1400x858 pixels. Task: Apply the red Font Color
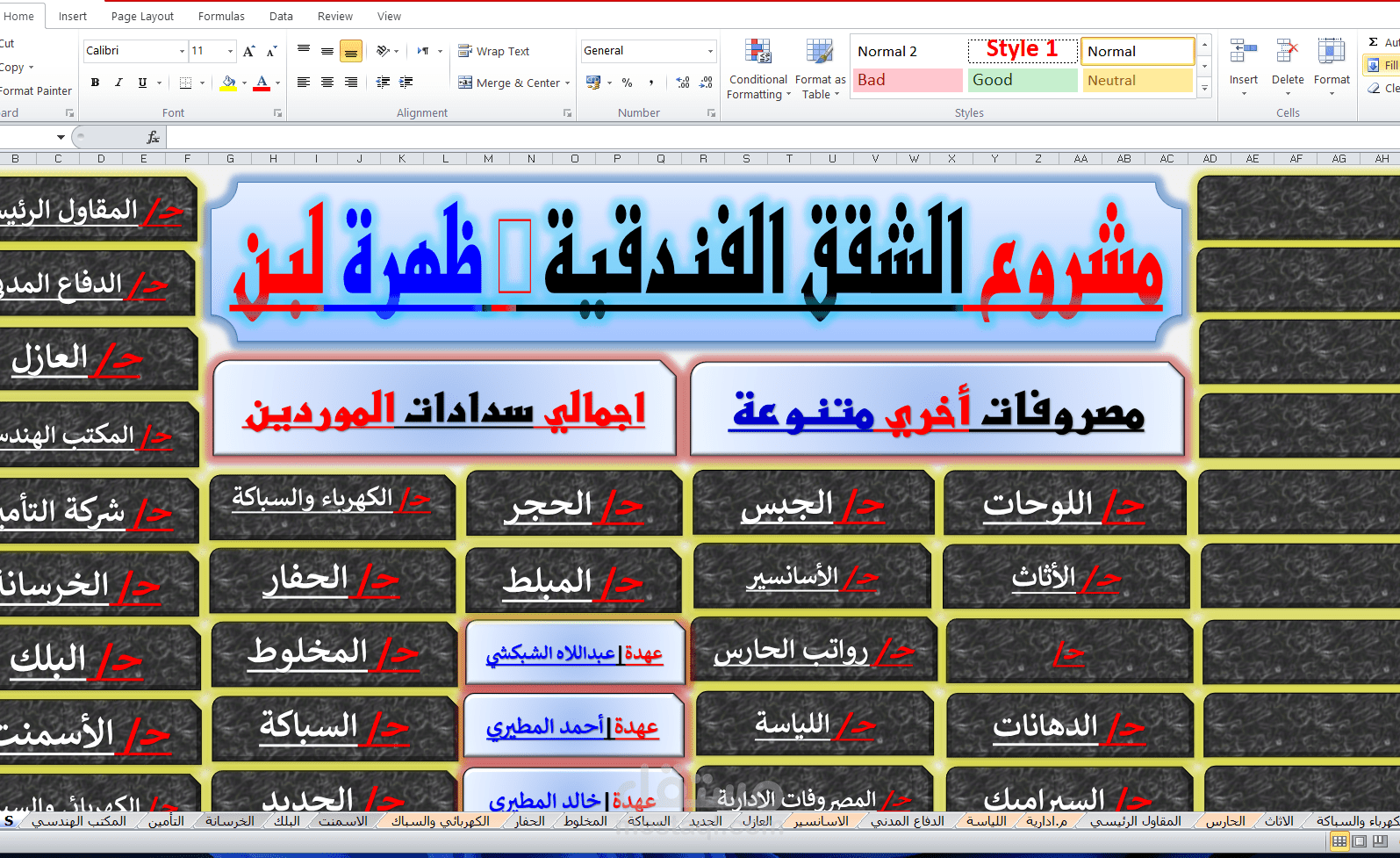pos(262,83)
